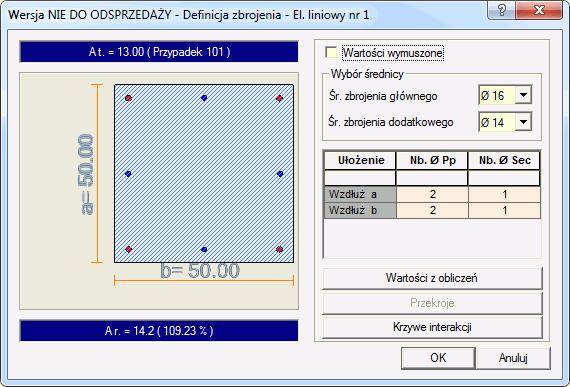
Task: Click the b= 50.00 dimension label
Action: (200, 271)
